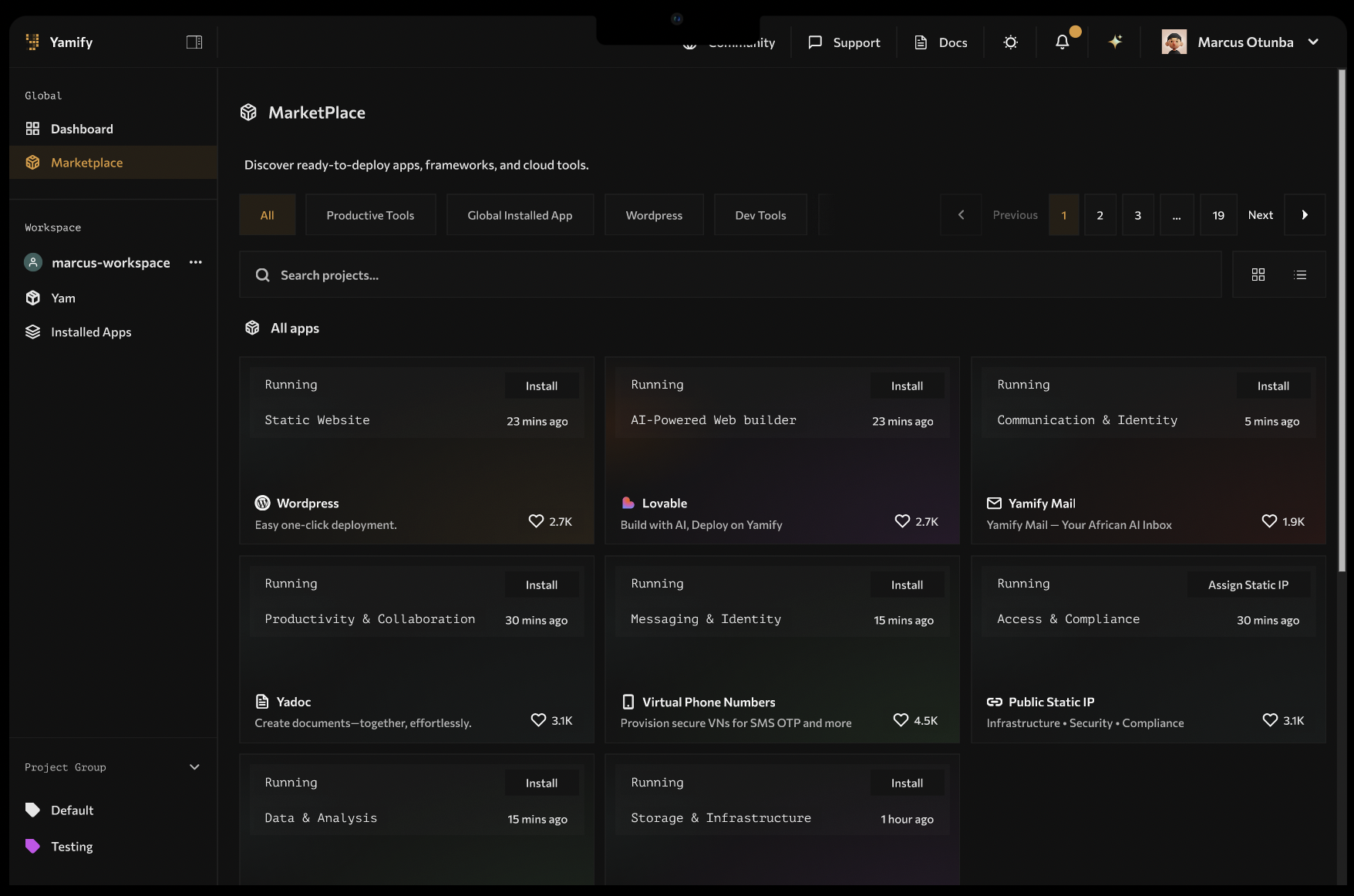Favorite the Wordpress app heart

[x=536, y=521]
